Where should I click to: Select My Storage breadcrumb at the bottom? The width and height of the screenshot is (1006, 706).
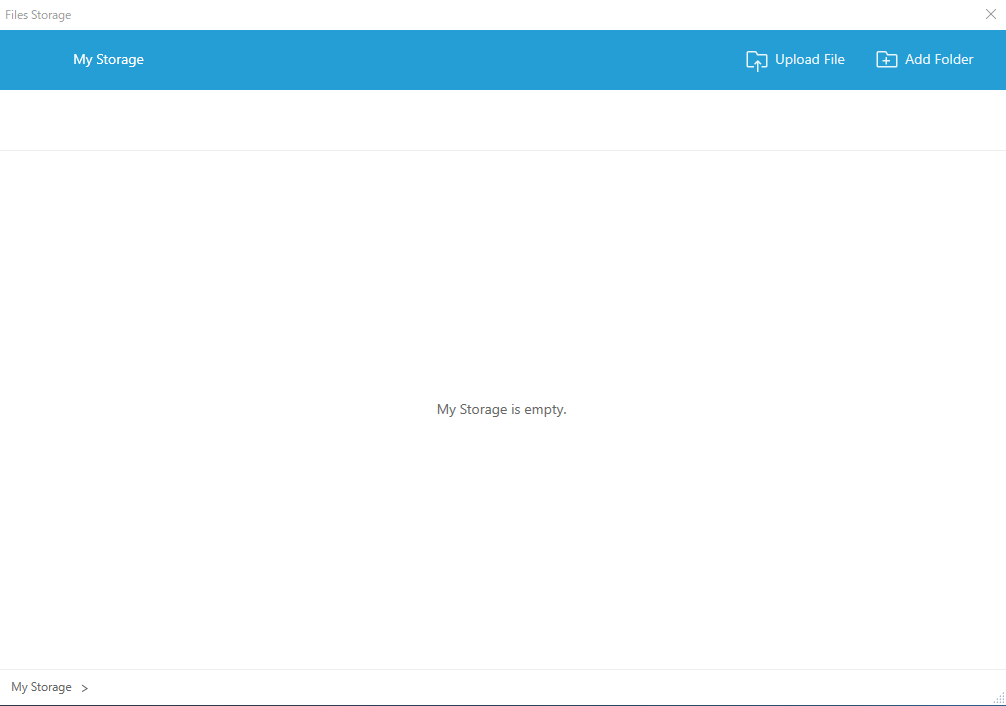click(41, 687)
